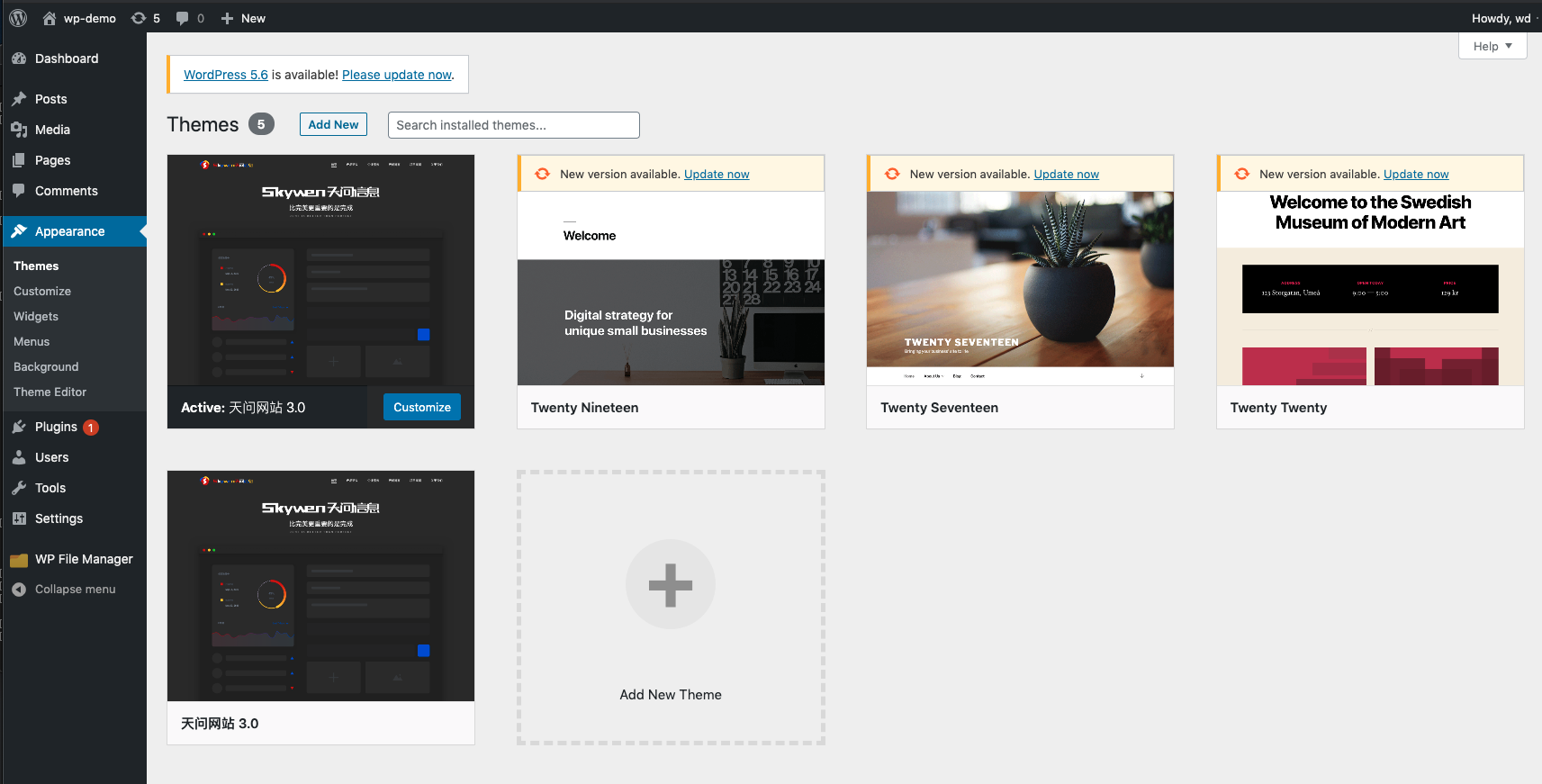Open the Widgets submenu item

pyautogui.click(x=36, y=316)
